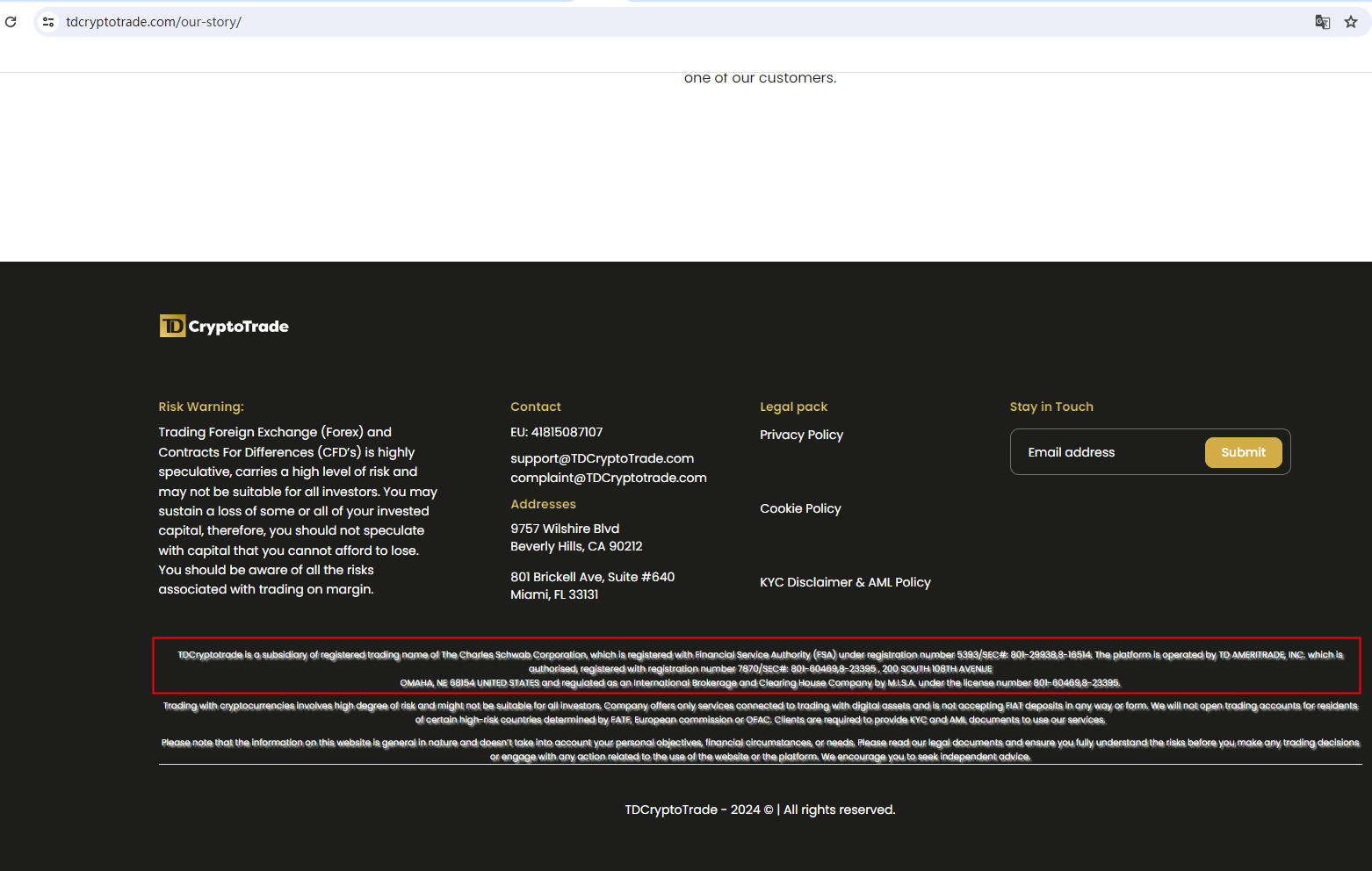
Task: Click the translate page icon
Action: click(x=1322, y=22)
